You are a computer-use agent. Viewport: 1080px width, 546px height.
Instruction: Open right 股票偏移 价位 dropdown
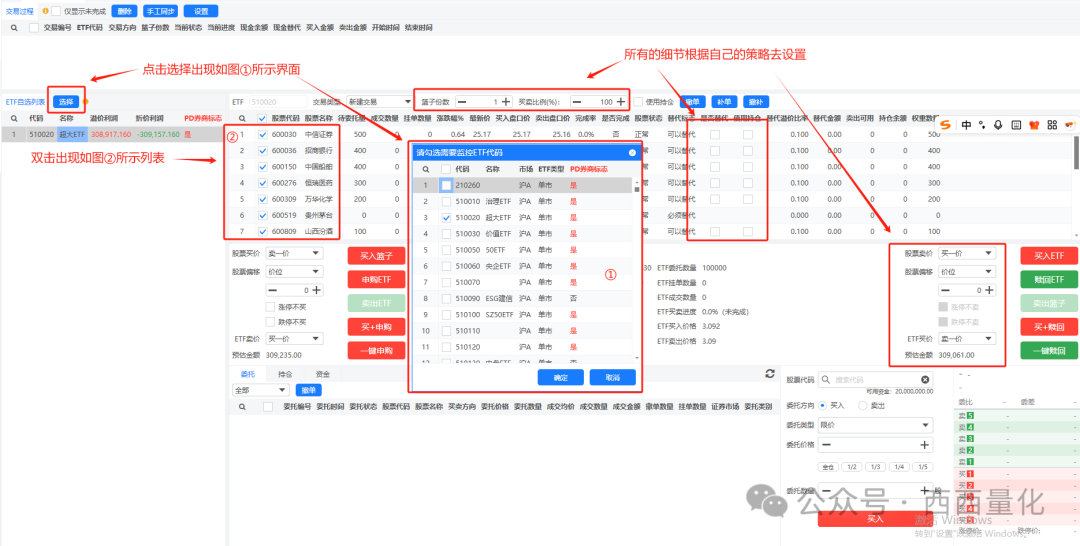pyautogui.click(x=967, y=272)
